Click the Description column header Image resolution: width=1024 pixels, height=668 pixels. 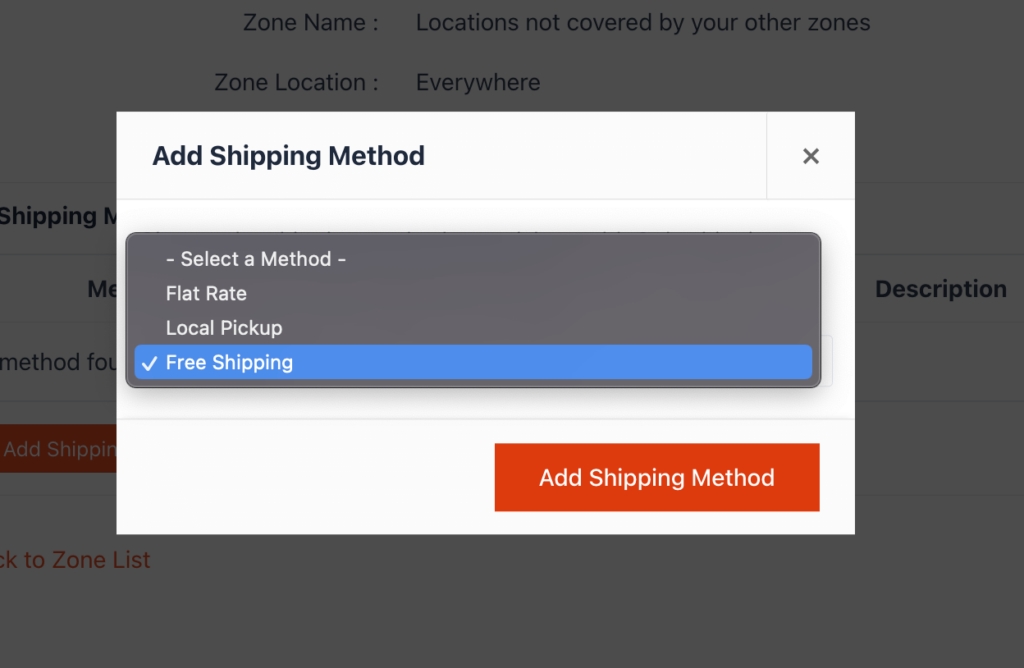click(x=940, y=289)
